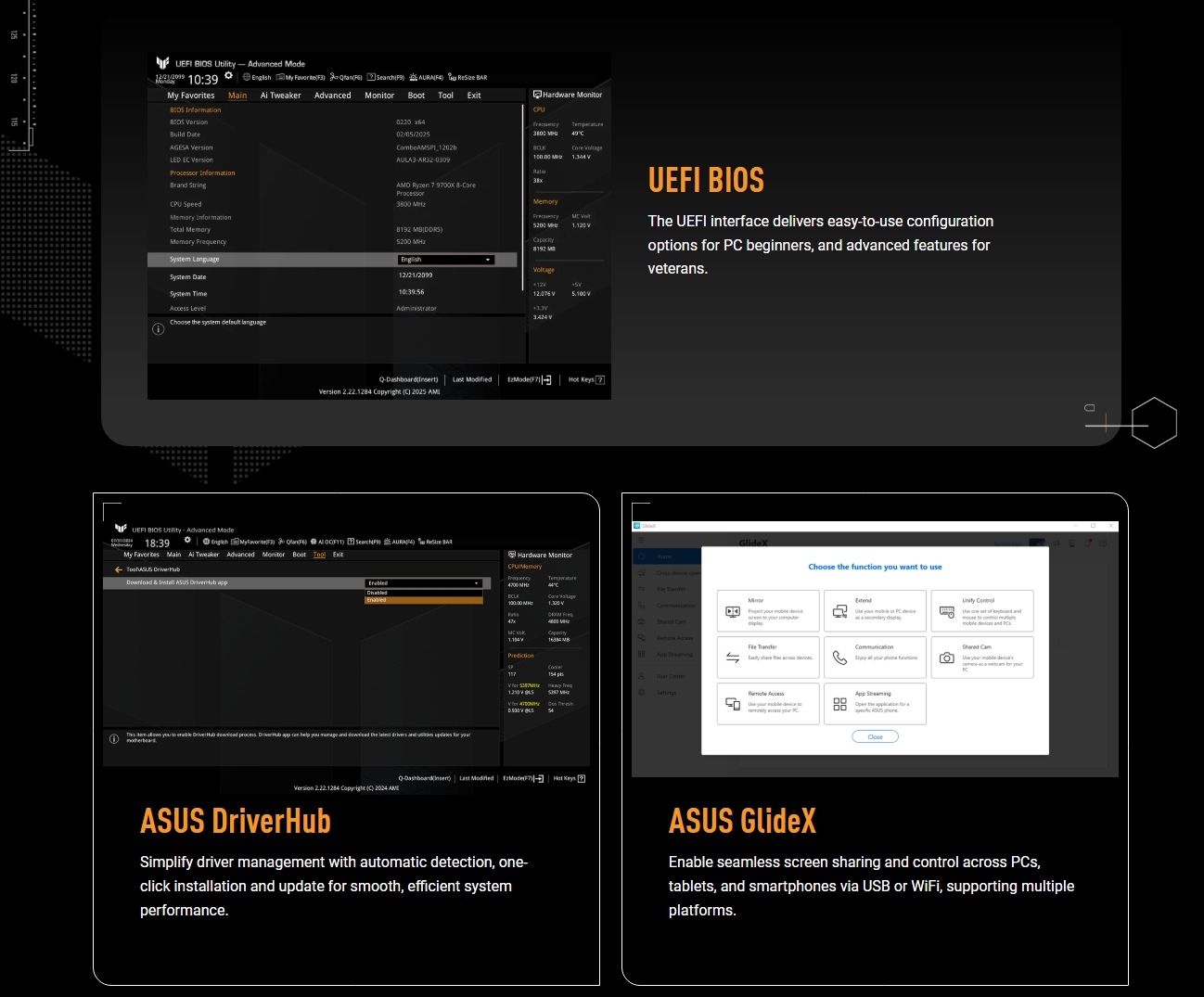Screen dimensions: 1204x997
Task: Select Main tab in upper BIOS
Action: (x=237, y=96)
